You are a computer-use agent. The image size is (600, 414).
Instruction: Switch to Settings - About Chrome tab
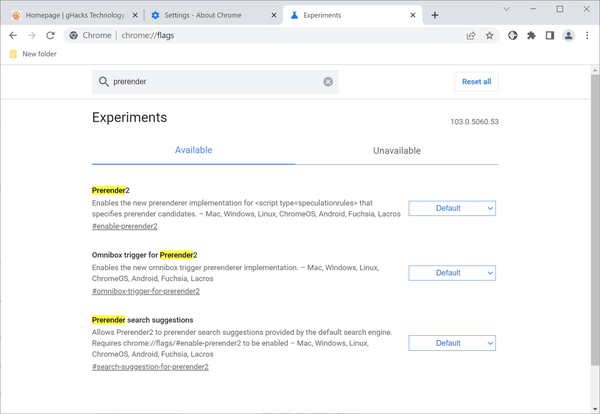point(203,15)
